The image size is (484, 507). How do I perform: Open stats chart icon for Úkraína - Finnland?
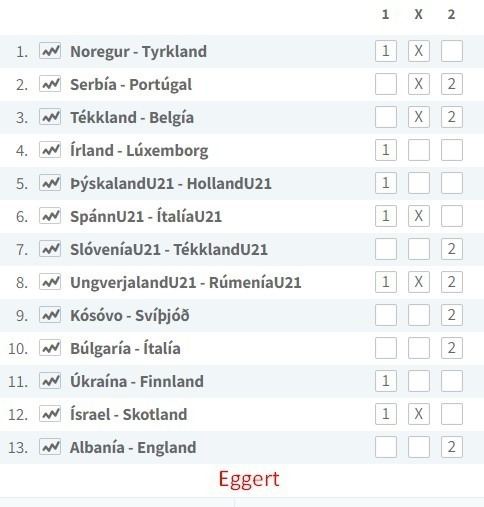50,381
